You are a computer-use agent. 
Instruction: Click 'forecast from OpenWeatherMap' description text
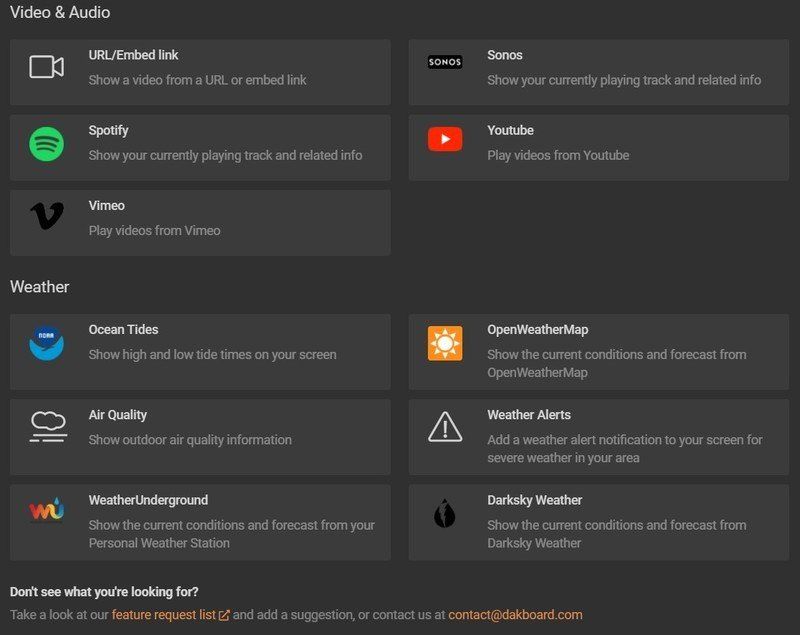click(616, 364)
